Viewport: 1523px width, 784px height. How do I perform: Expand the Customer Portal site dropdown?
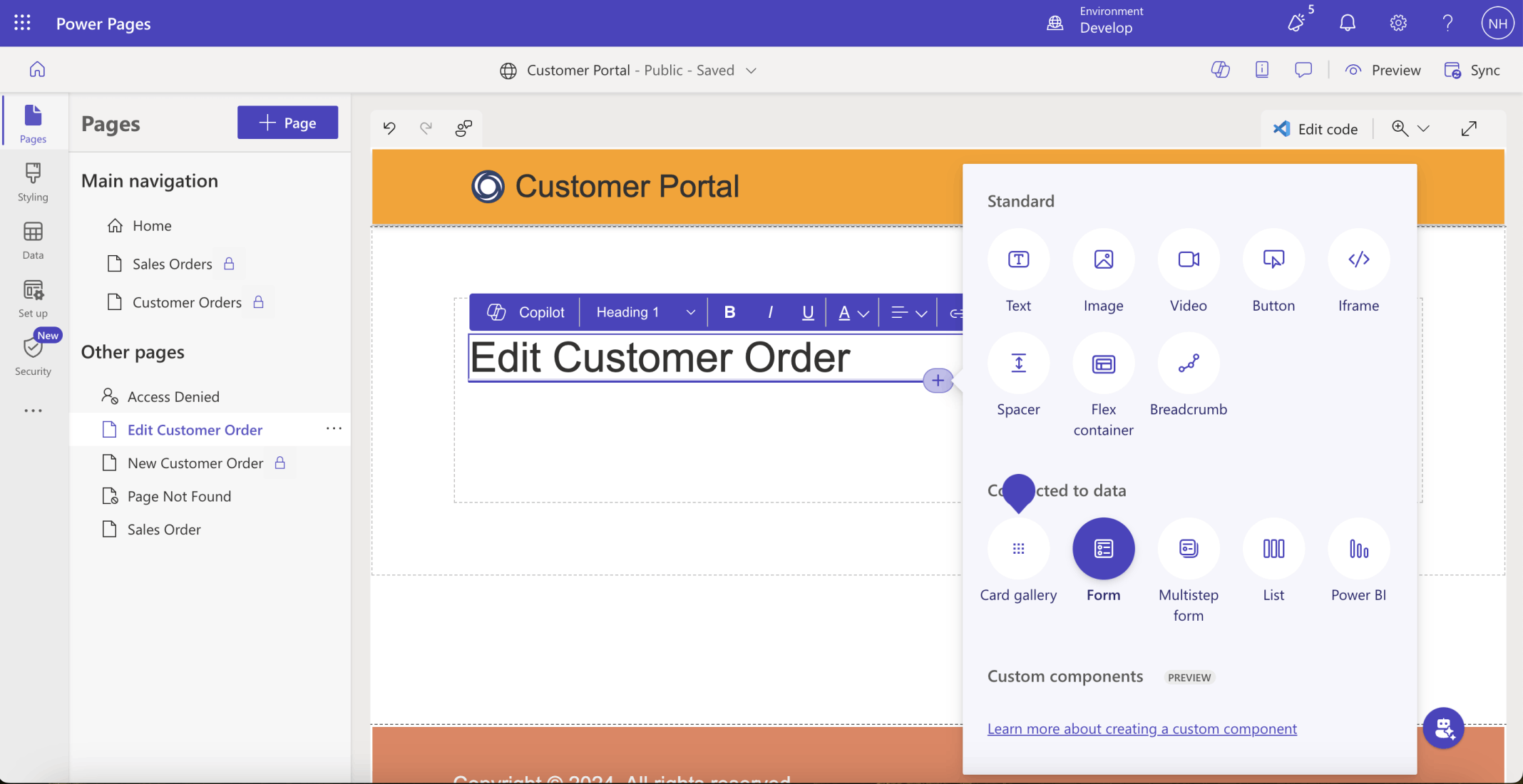pyautogui.click(x=751, y=71)
